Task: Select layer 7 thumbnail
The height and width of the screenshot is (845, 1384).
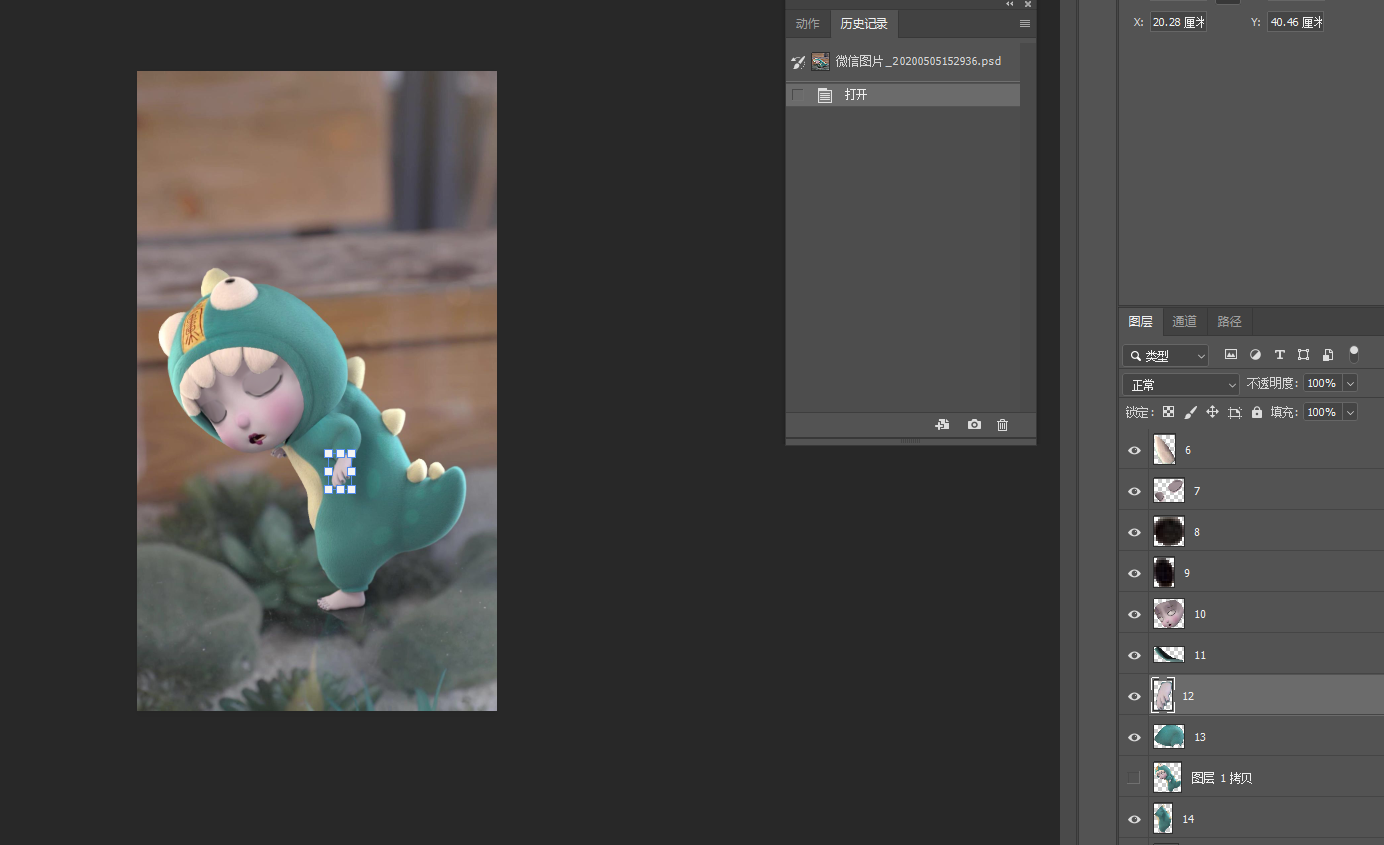Action: (x=1169, y=491)
